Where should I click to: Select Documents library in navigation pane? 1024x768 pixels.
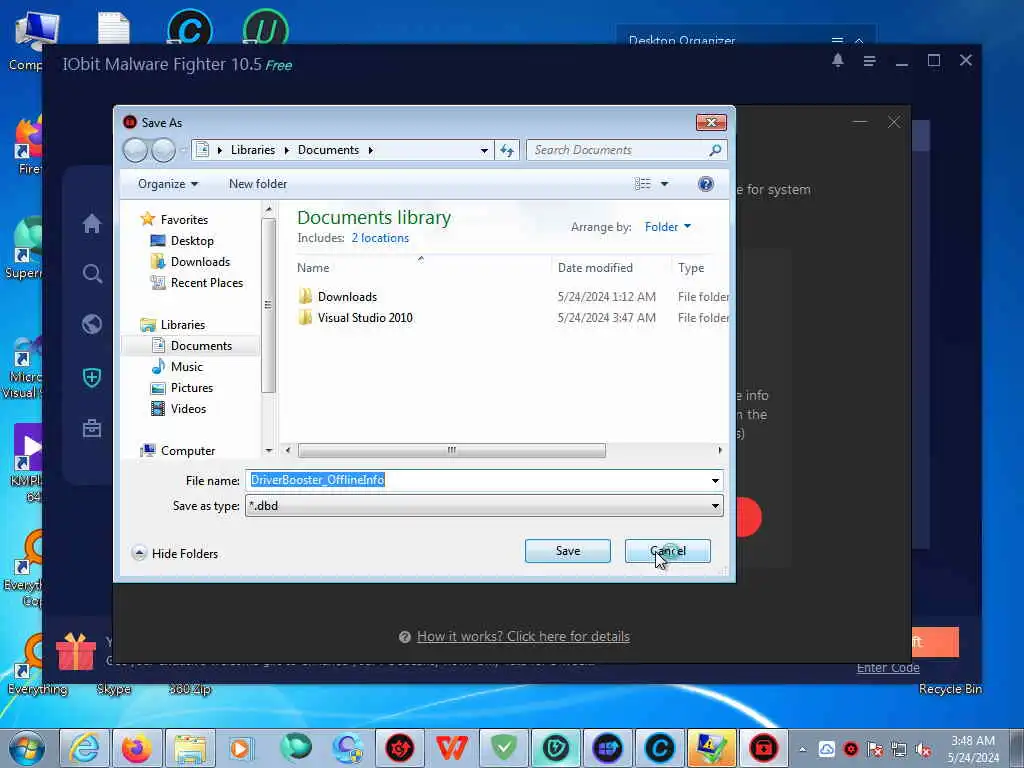coord(201,345)
